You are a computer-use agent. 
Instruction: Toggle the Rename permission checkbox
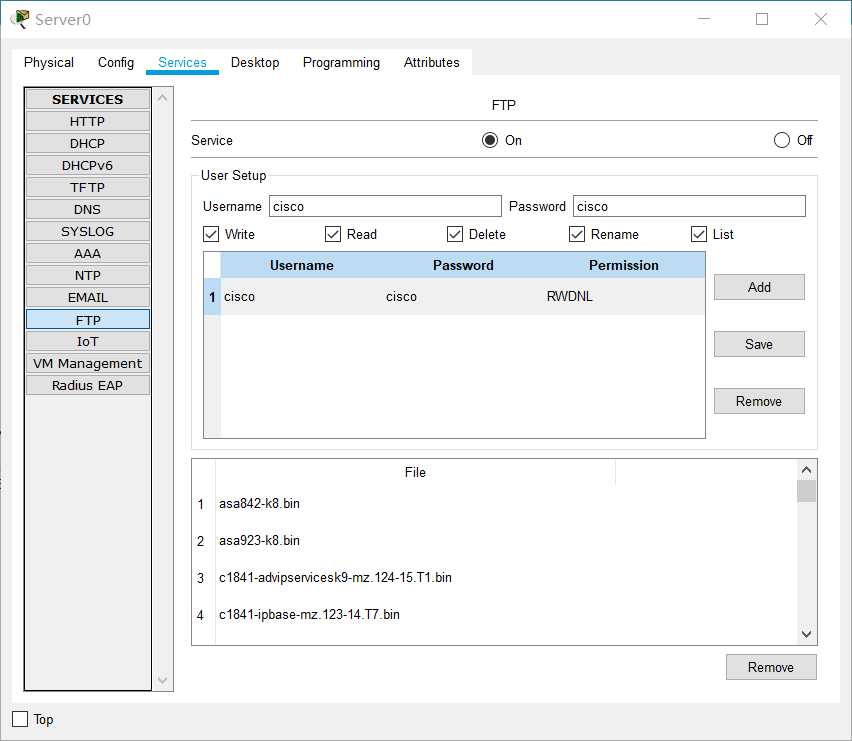point(577,234)
